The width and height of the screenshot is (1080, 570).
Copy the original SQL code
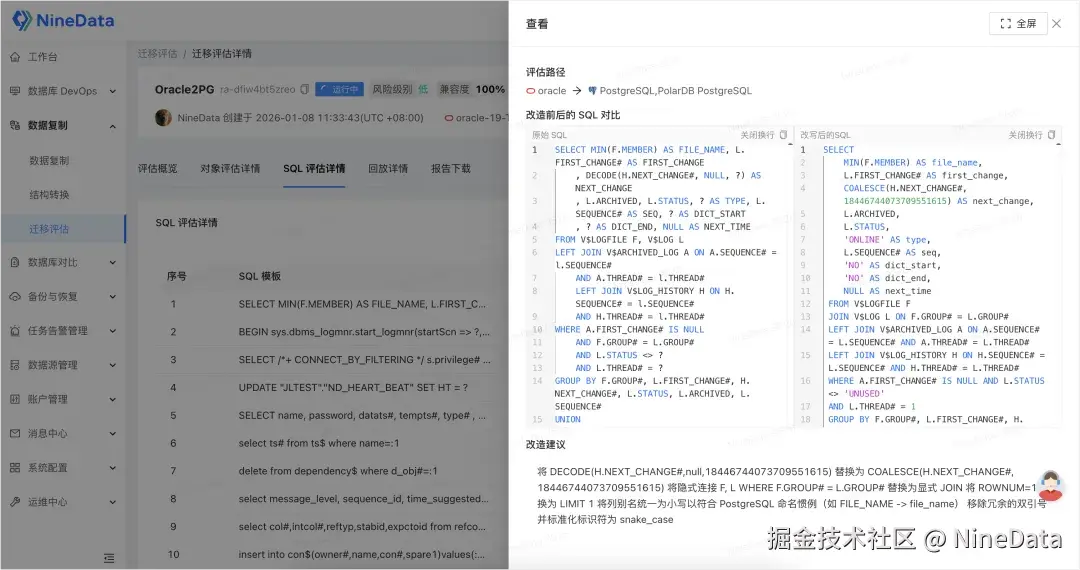click(x=783, y=135)
